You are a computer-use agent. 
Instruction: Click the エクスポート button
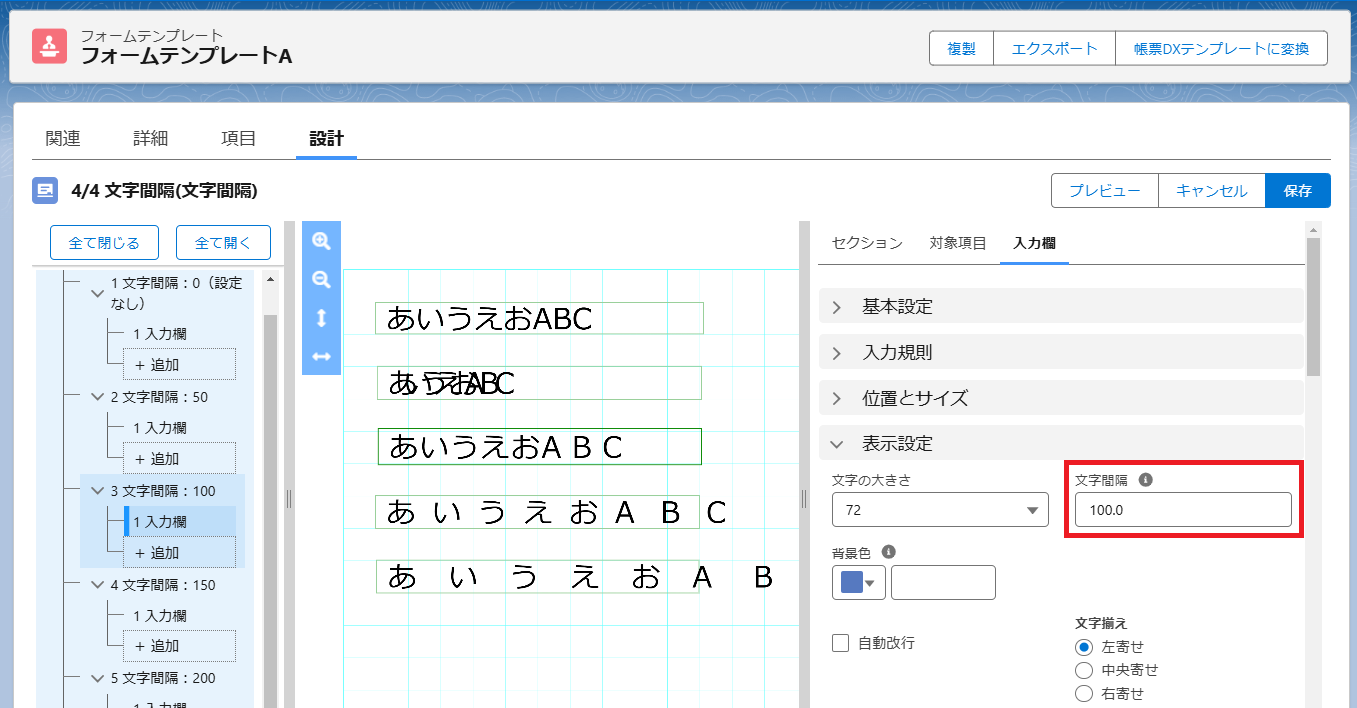(1054, 48)
